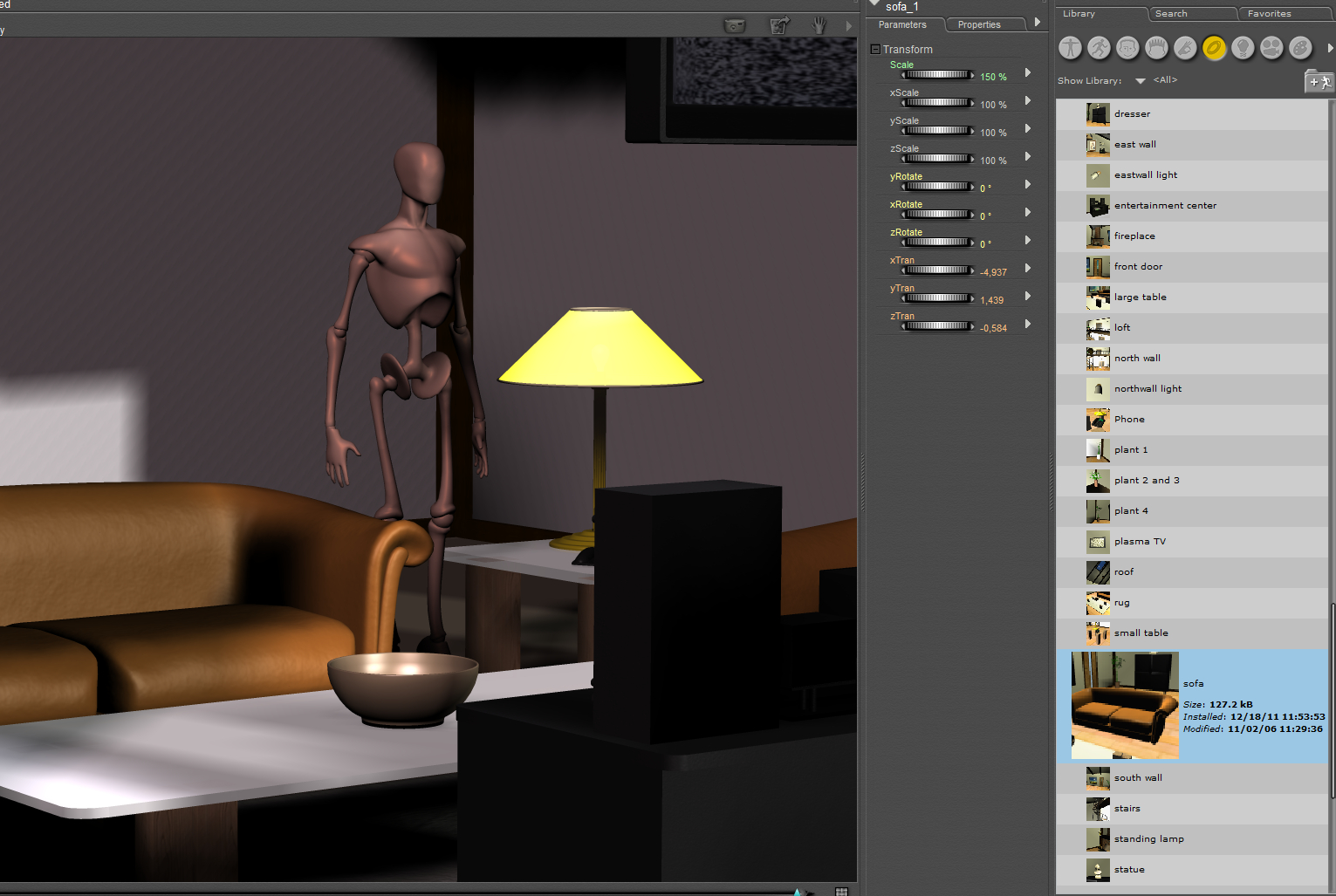Click the library list vertical scrollbar
Viewport: 1336px width, 896px height.
tap(1332, 700)
